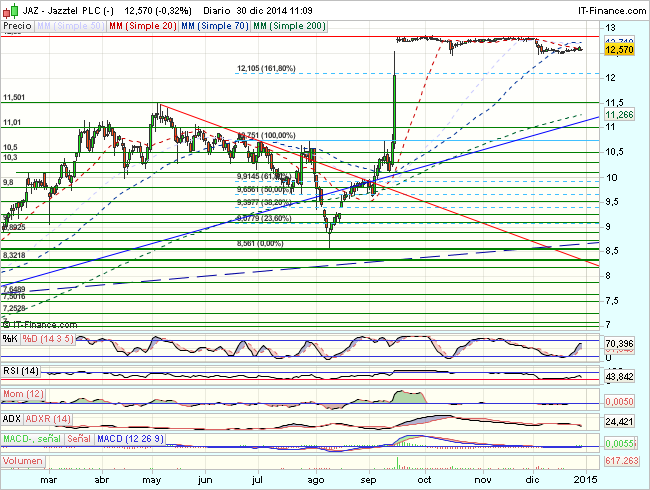The height and width of the screenshot is (490, 650).
Task: Open the %D (14 3 5) stochastic settings
Action: [x=49, y=339]
